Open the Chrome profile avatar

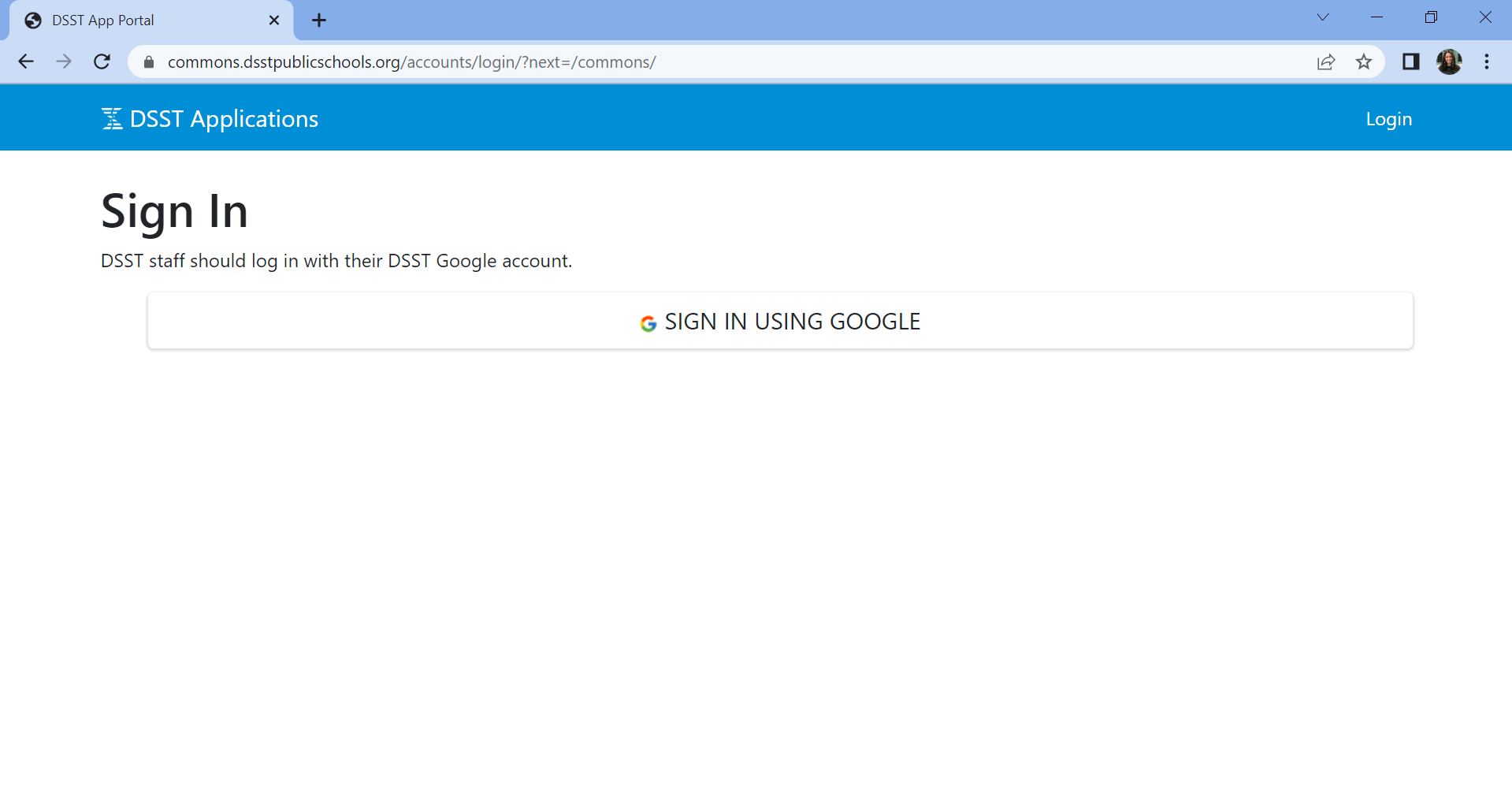(1449, 62)
